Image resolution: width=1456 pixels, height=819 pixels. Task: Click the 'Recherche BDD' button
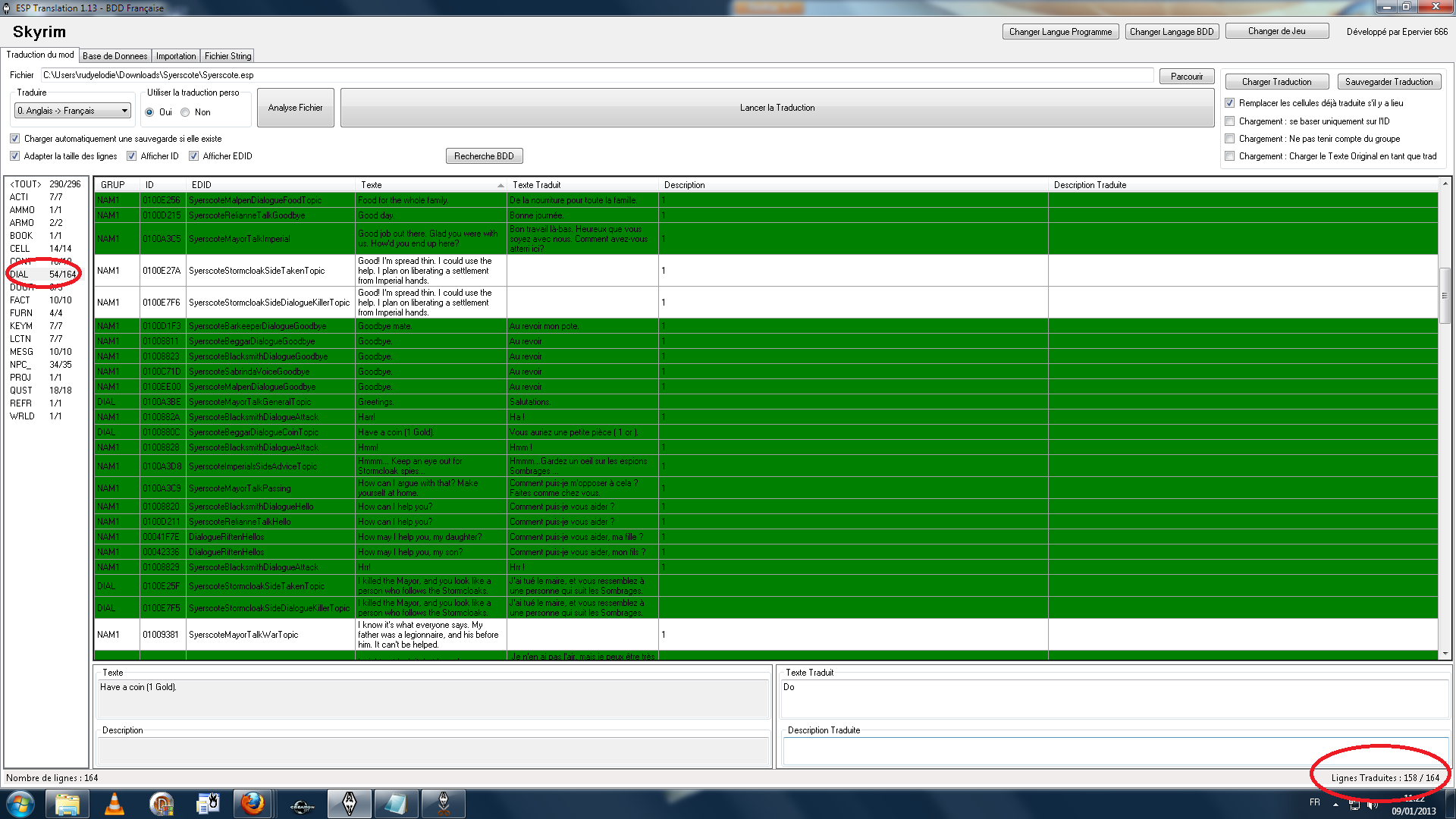pyautogui.click(x=484, y=156)
